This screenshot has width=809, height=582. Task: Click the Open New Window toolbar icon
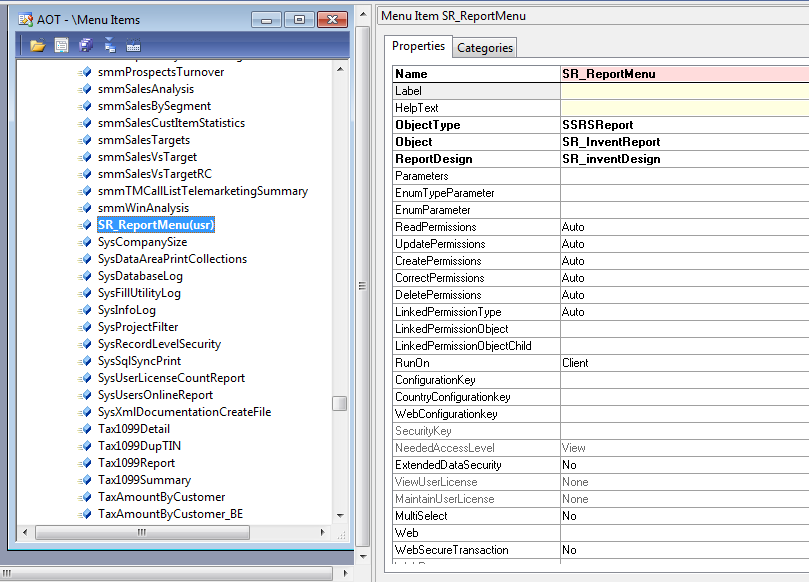[x=60, y=44]
